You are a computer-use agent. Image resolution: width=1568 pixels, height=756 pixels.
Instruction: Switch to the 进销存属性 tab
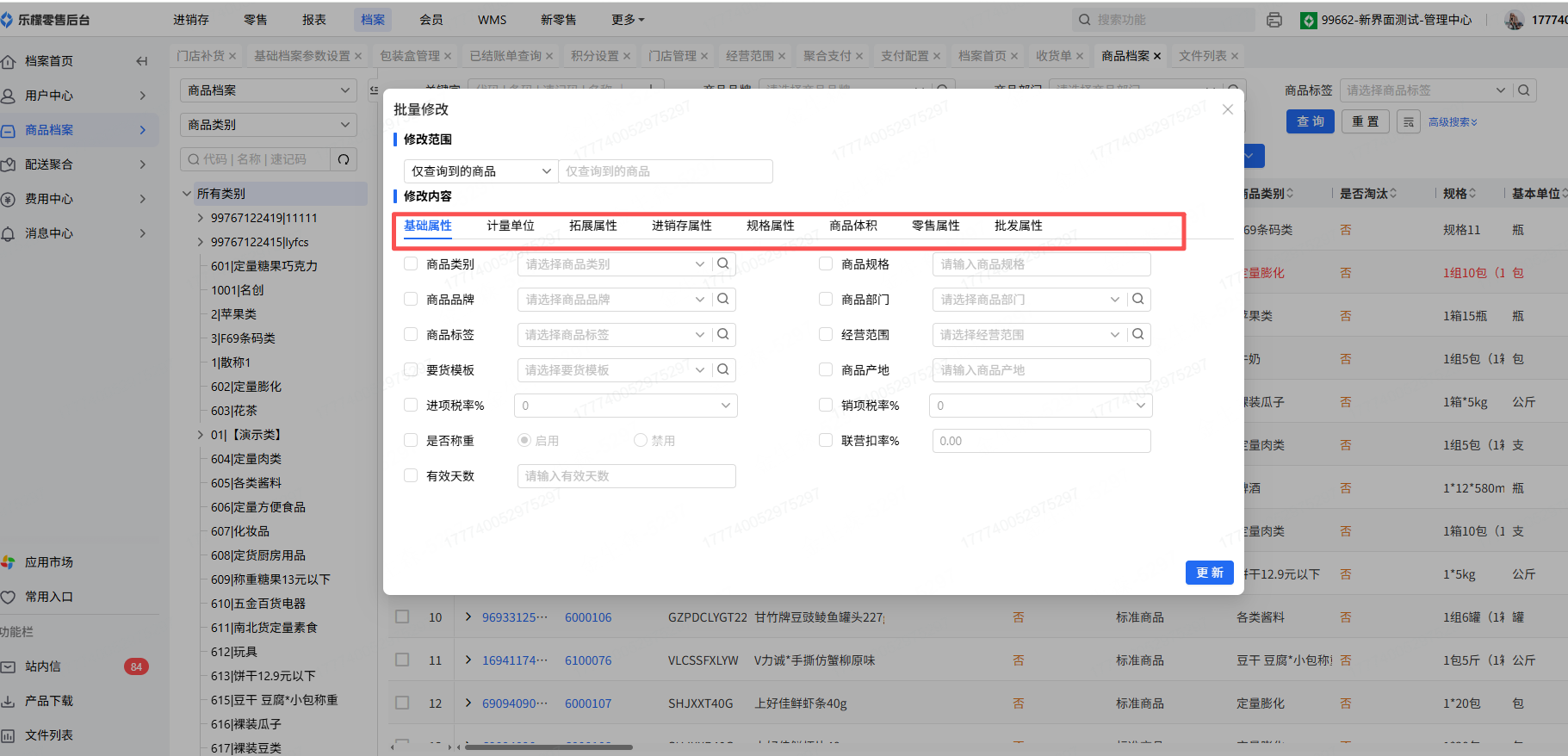coord(682,226)
